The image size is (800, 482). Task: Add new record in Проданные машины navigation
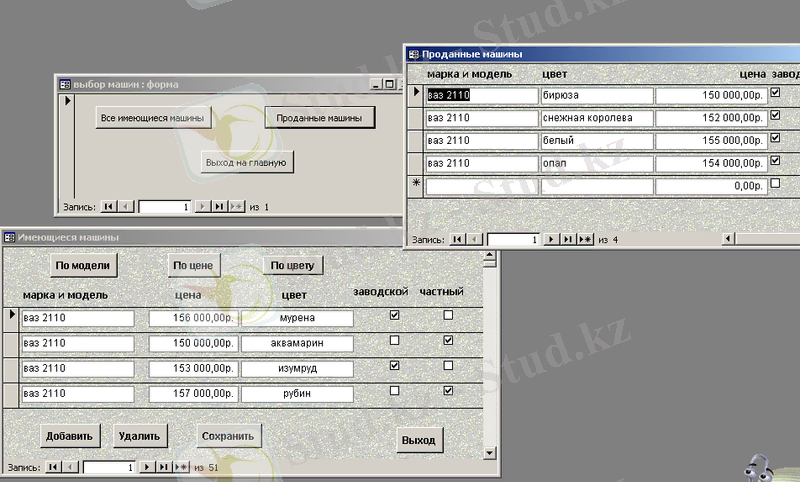[x=585, y=239]
